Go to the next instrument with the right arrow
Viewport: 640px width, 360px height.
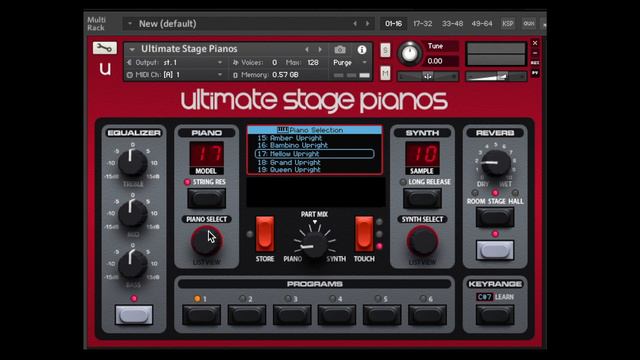(320, 49)
